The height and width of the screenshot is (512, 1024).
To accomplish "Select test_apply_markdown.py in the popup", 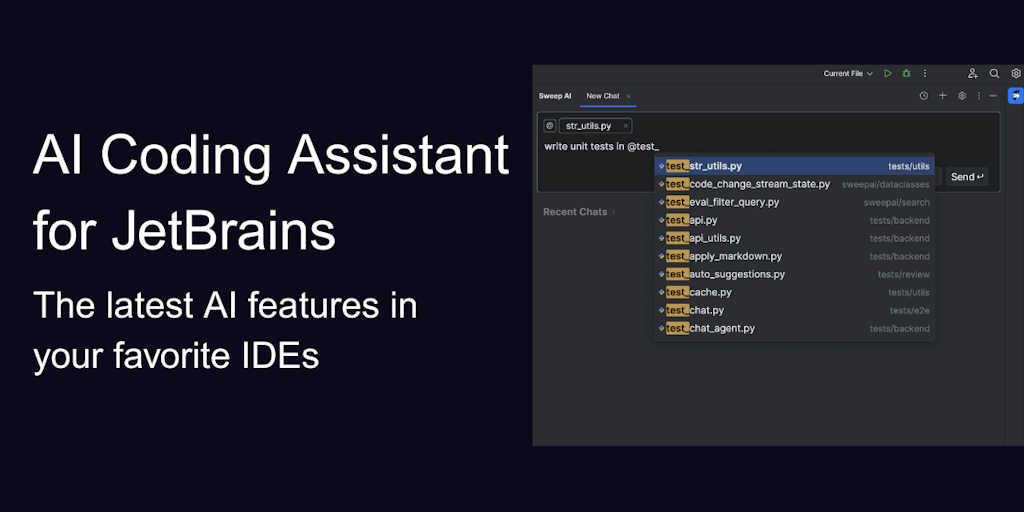I will (794, 257).
